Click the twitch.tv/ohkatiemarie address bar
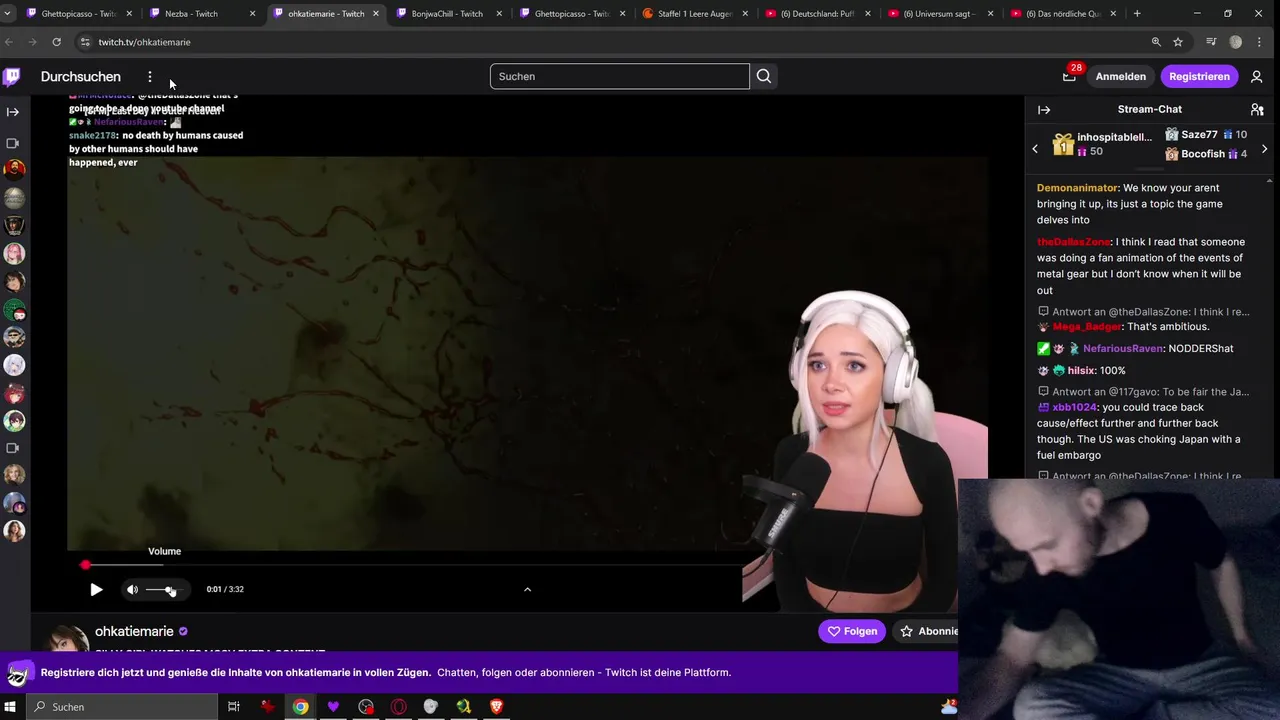Screen dimensions: 1280x720 click(144, 42)
